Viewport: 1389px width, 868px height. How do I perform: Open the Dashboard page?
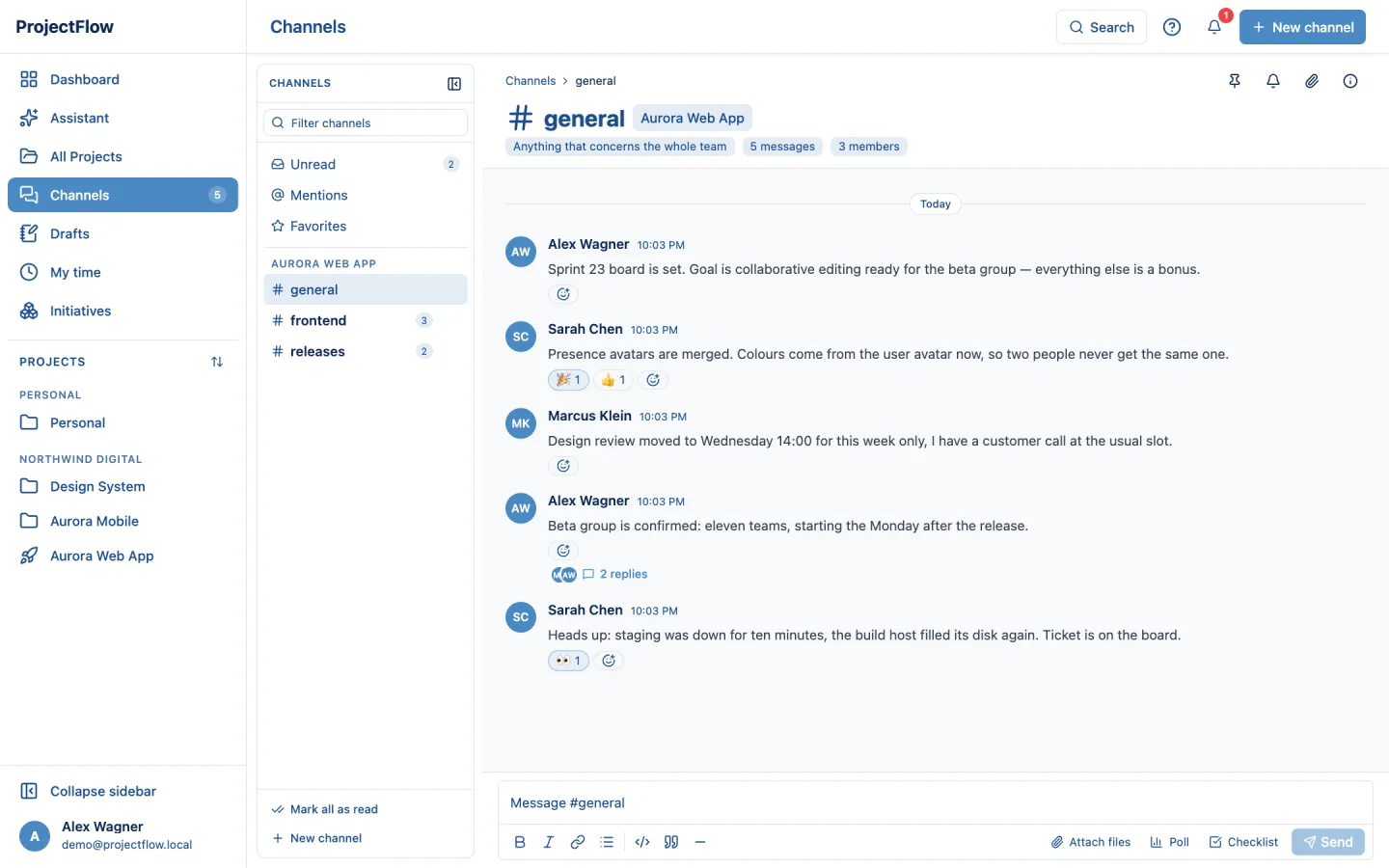coord(123,79)
